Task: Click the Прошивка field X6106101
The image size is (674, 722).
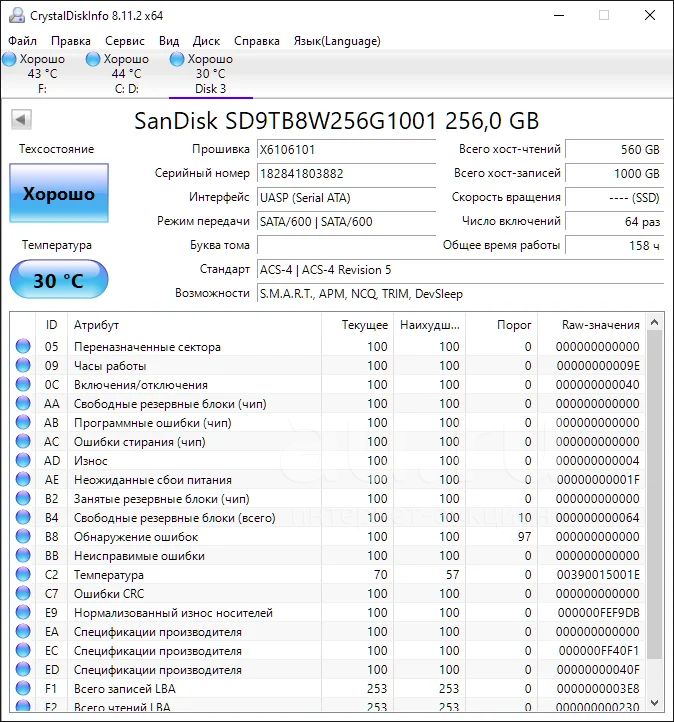Action: (346, 150)
